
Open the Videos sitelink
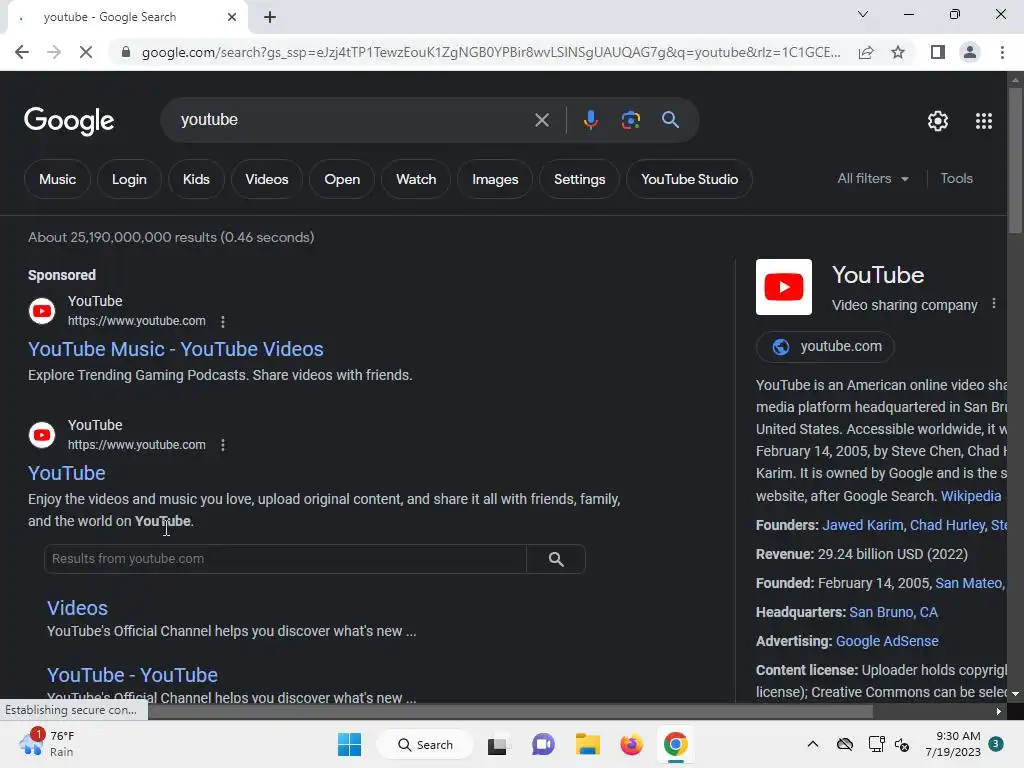point(77,608)
